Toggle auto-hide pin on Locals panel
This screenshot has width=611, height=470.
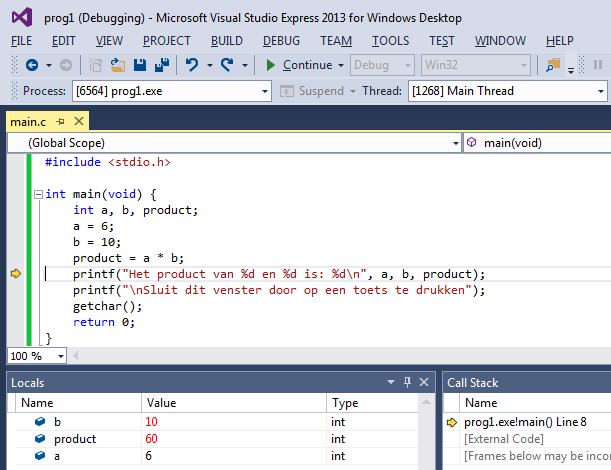click(x=407, y=382)
